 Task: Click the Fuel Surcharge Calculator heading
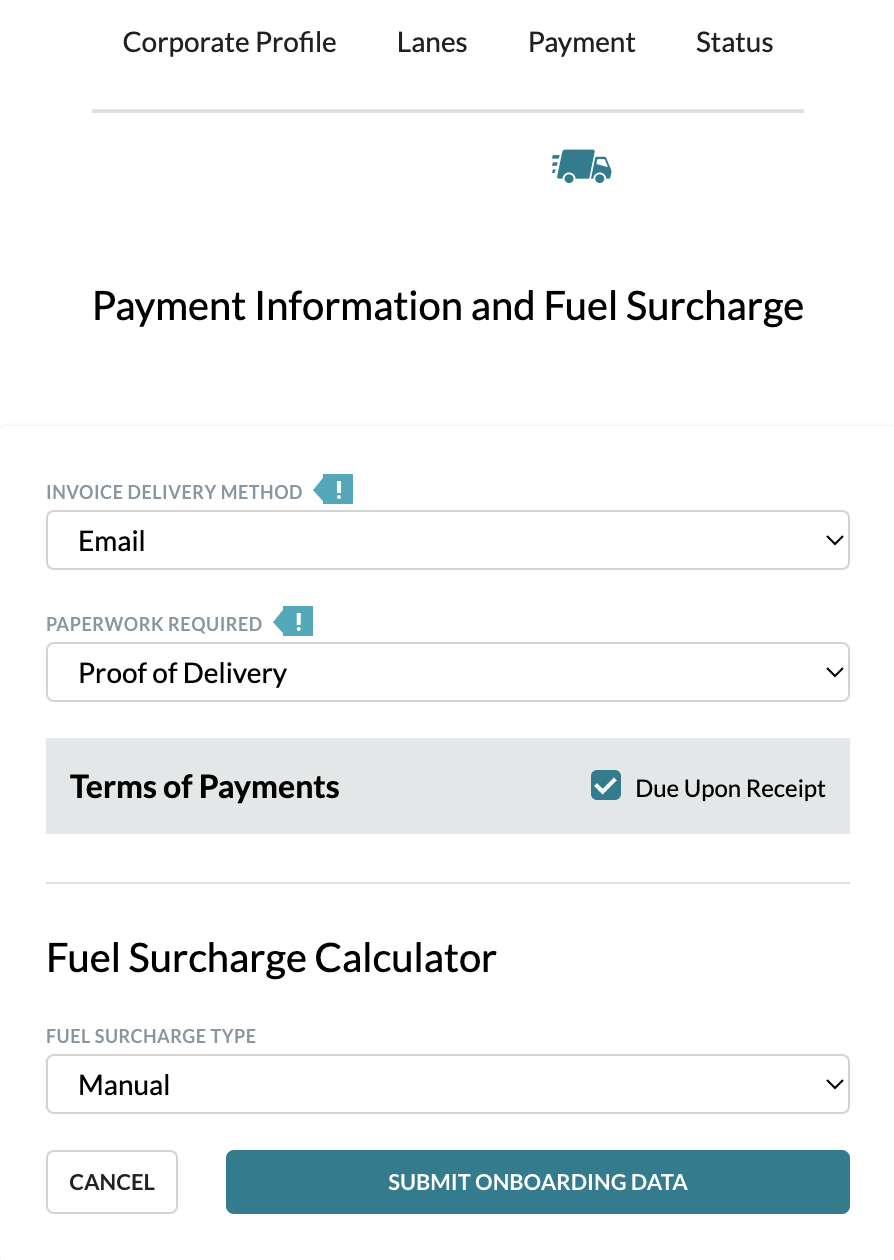[272, 958]
